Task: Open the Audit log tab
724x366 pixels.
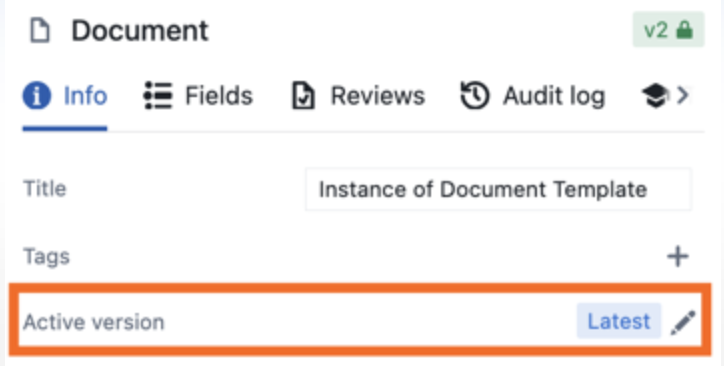Action: coord(532,96)
